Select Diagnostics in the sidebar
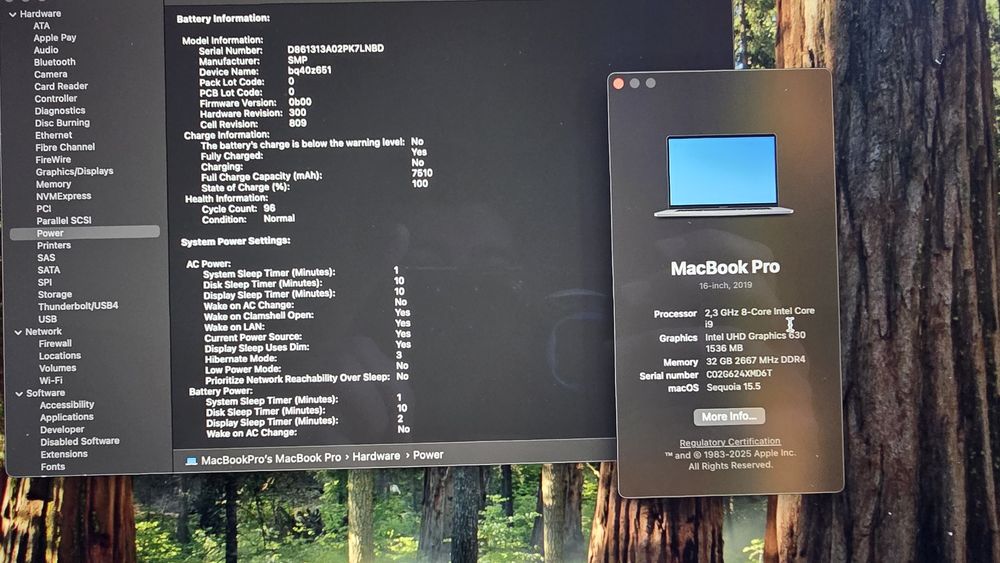This screenshot has height=563, width=1000. coord(60,111)
